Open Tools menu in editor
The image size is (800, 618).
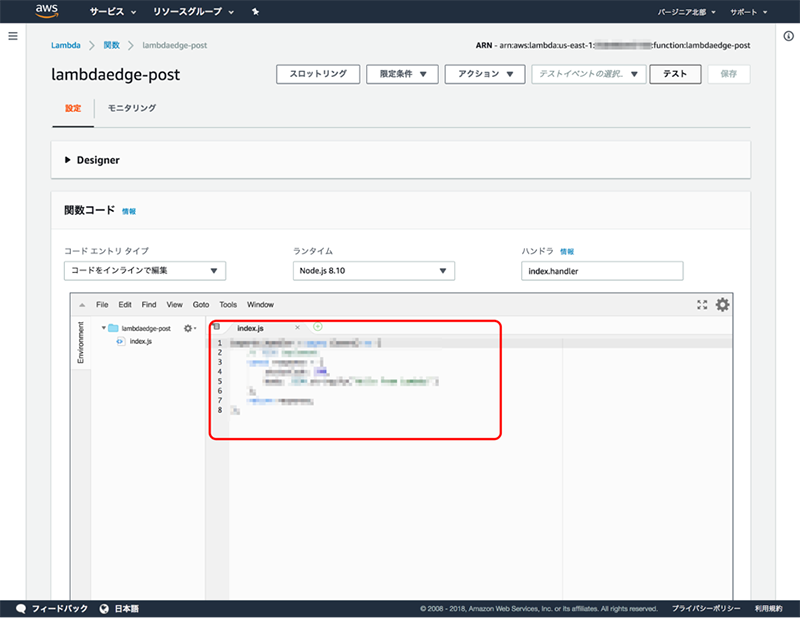(228, 305)
